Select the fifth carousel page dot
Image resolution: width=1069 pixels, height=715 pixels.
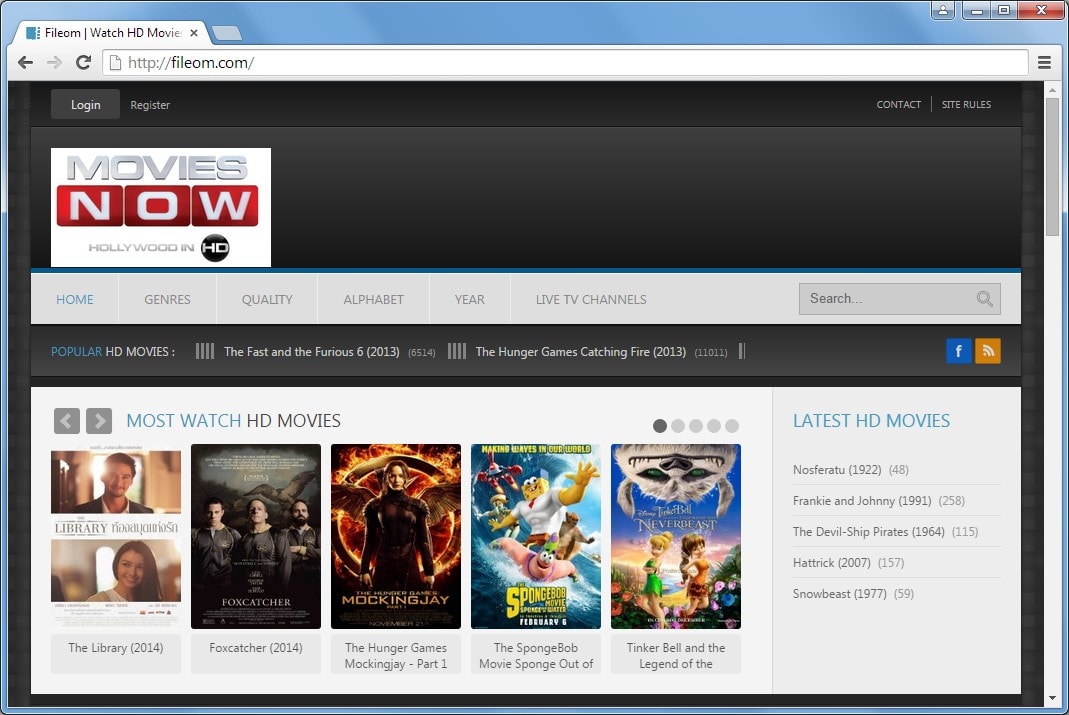[x=732, y=426]
